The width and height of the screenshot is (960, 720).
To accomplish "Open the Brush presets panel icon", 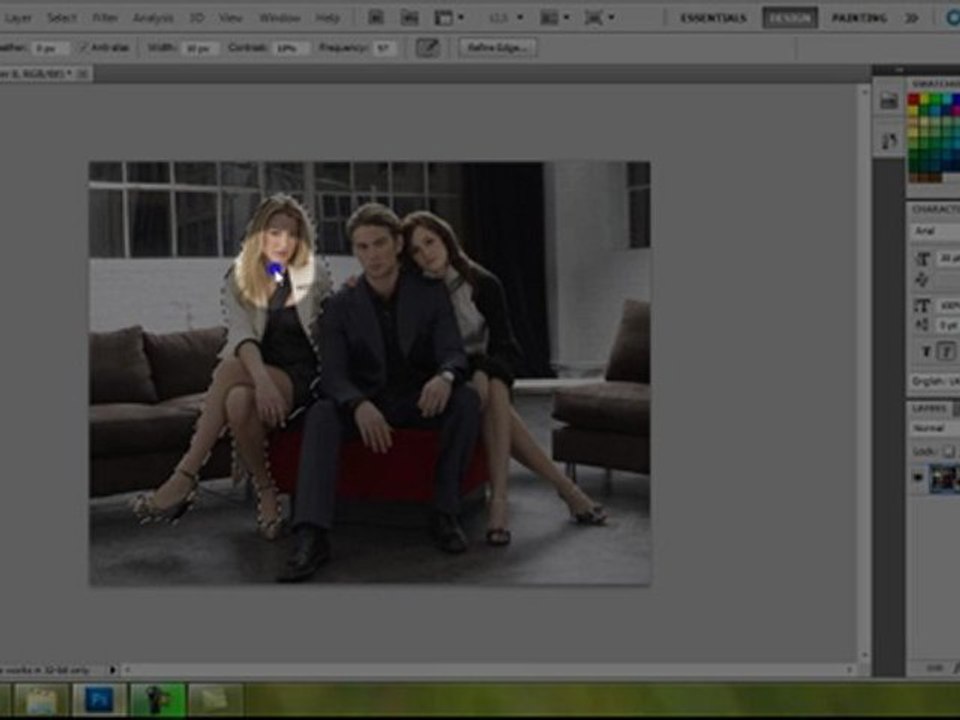I will click(x=888, y=141).
